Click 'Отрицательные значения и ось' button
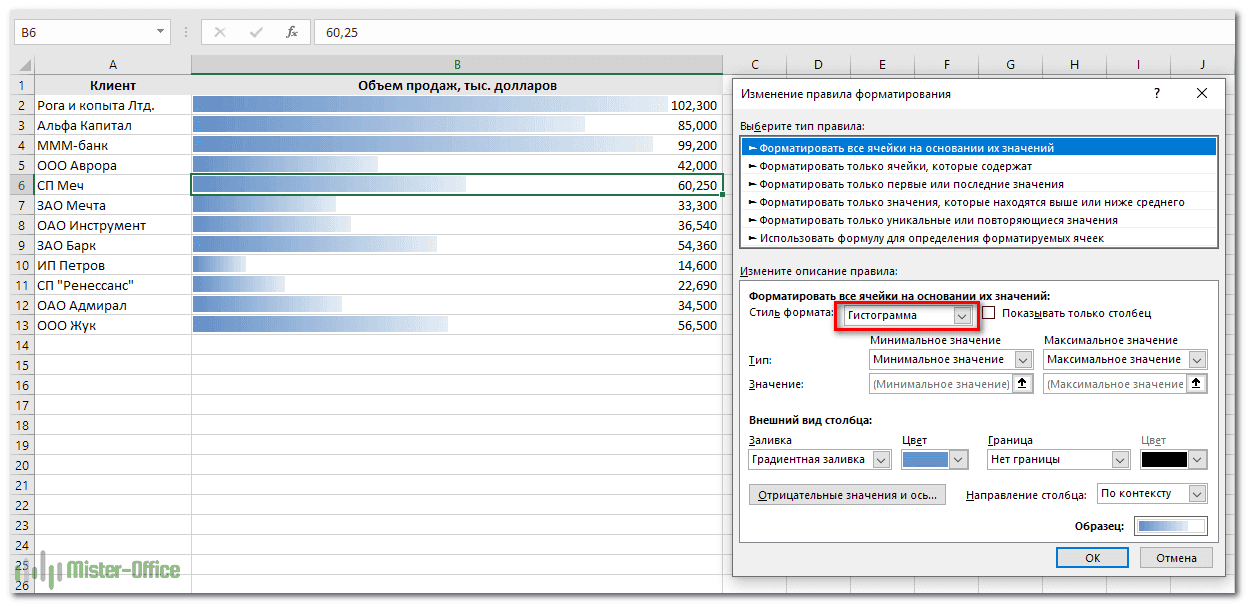This screenshot has width=1246, height=604. coord(846,495)
